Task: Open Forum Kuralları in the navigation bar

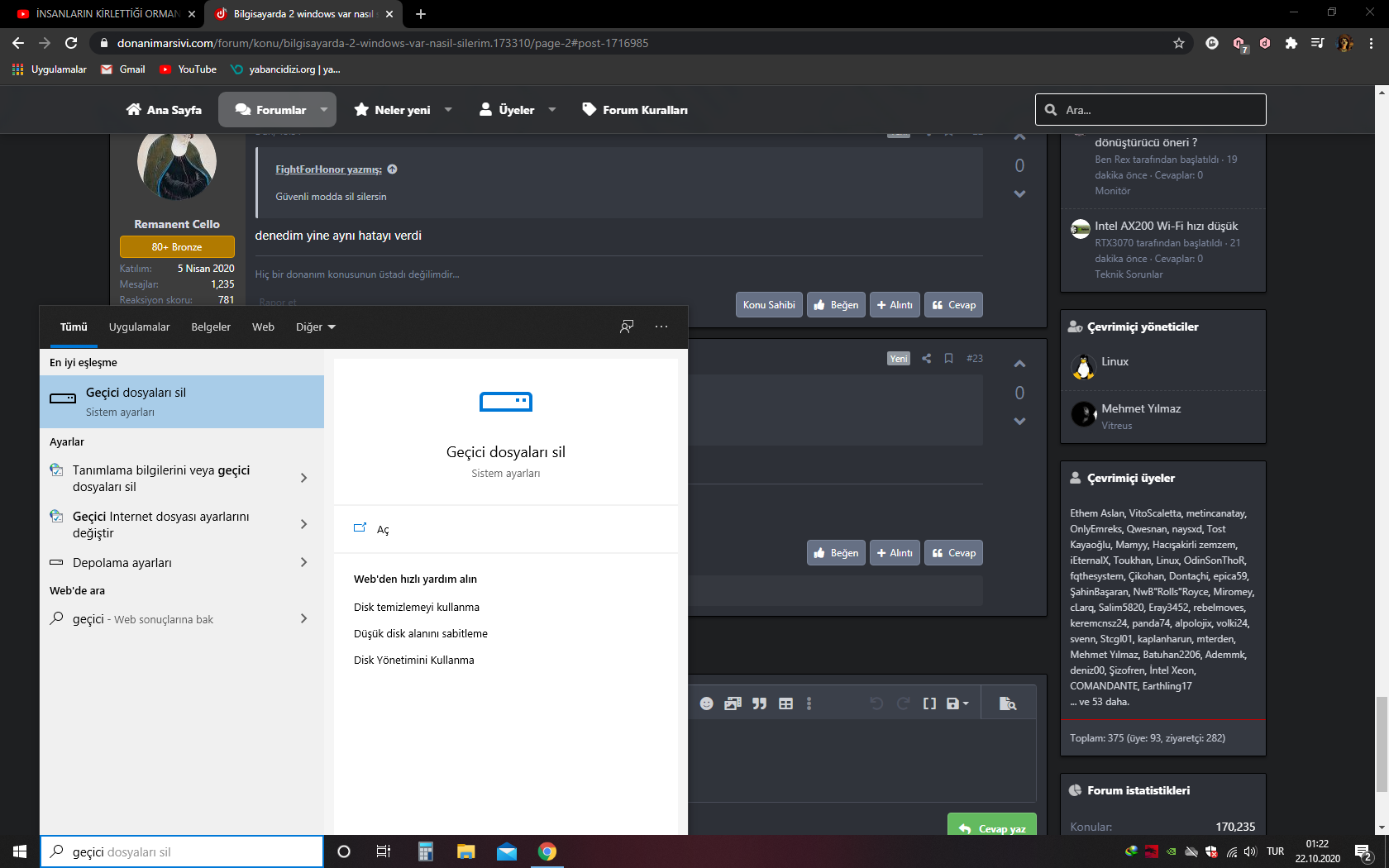Action: (635, 109)
